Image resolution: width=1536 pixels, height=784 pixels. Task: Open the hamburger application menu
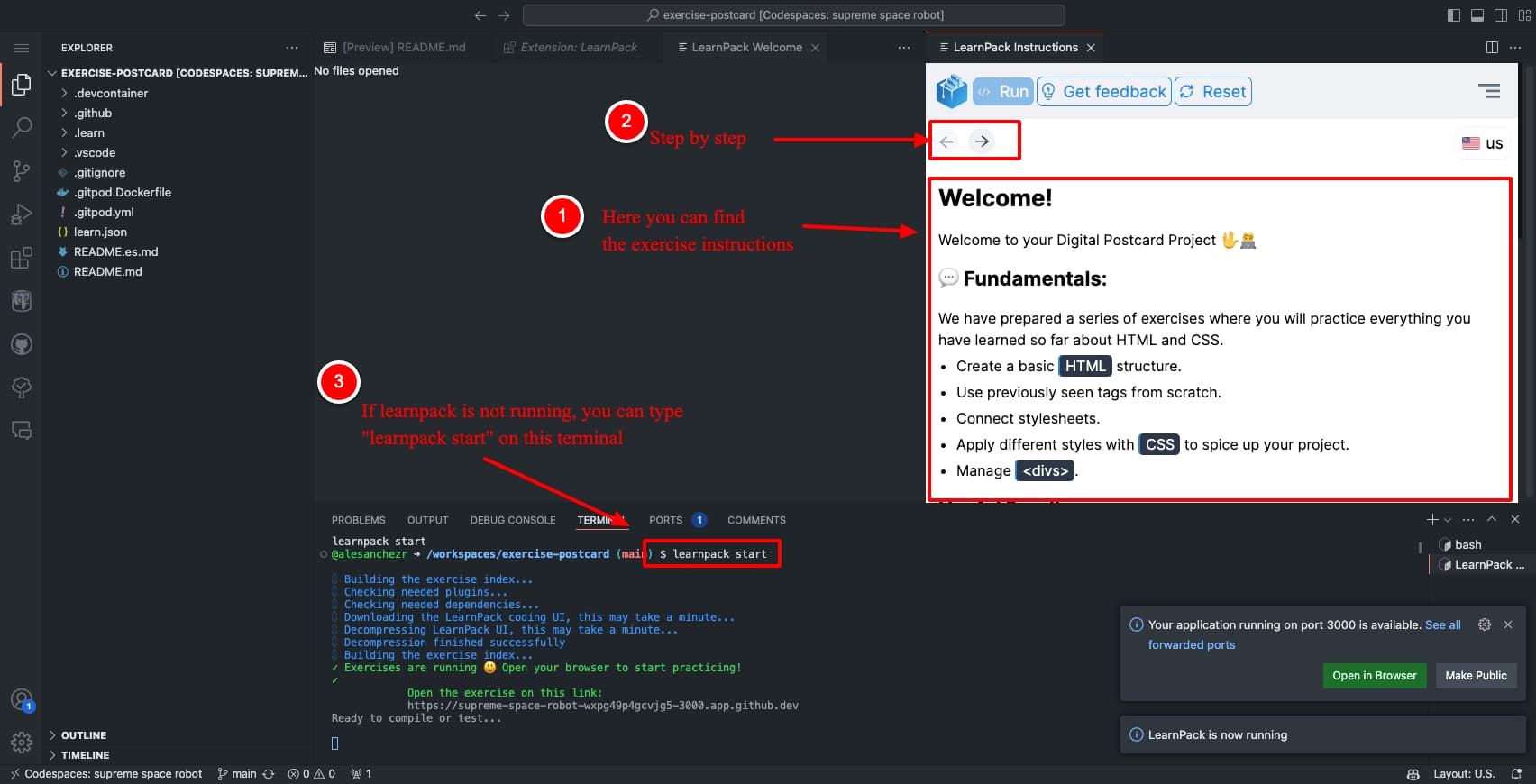coord(22,48)
